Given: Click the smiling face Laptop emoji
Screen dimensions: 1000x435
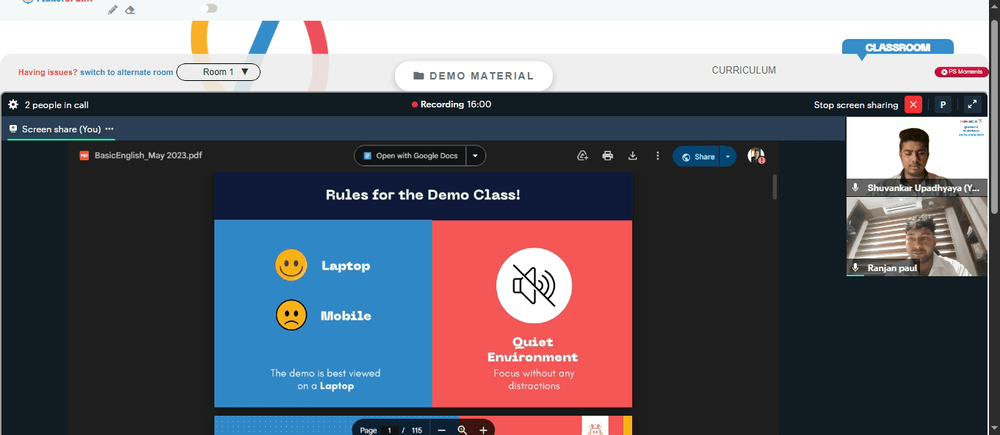Looking at the screenshot, I should click(x=291, y=265).
